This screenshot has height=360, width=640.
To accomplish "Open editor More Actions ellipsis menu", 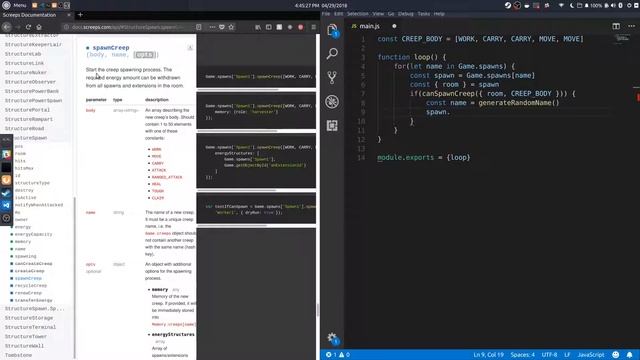I will [x=631, y=26].
